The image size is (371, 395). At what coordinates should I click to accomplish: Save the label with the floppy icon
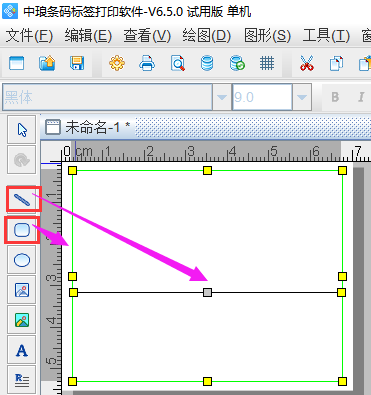[x=77, y=63]
